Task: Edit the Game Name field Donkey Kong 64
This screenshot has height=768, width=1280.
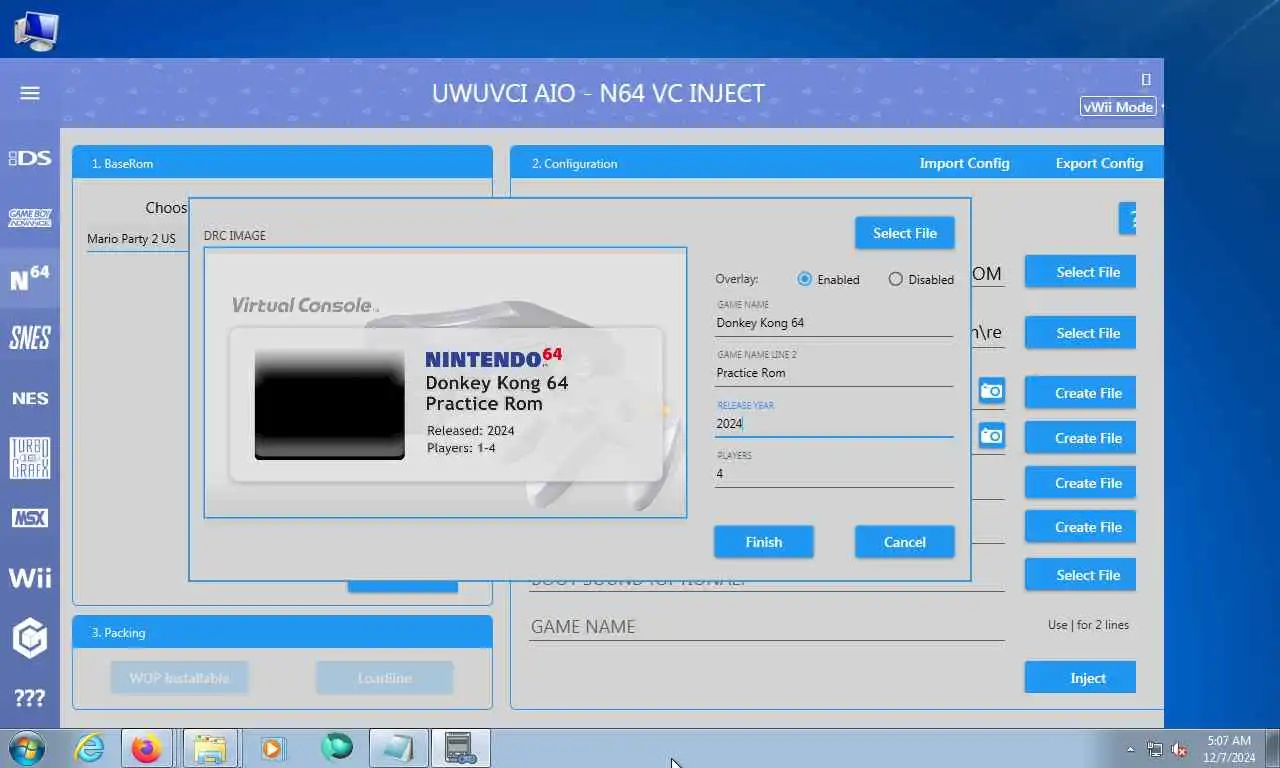Action: pos(834,323)
